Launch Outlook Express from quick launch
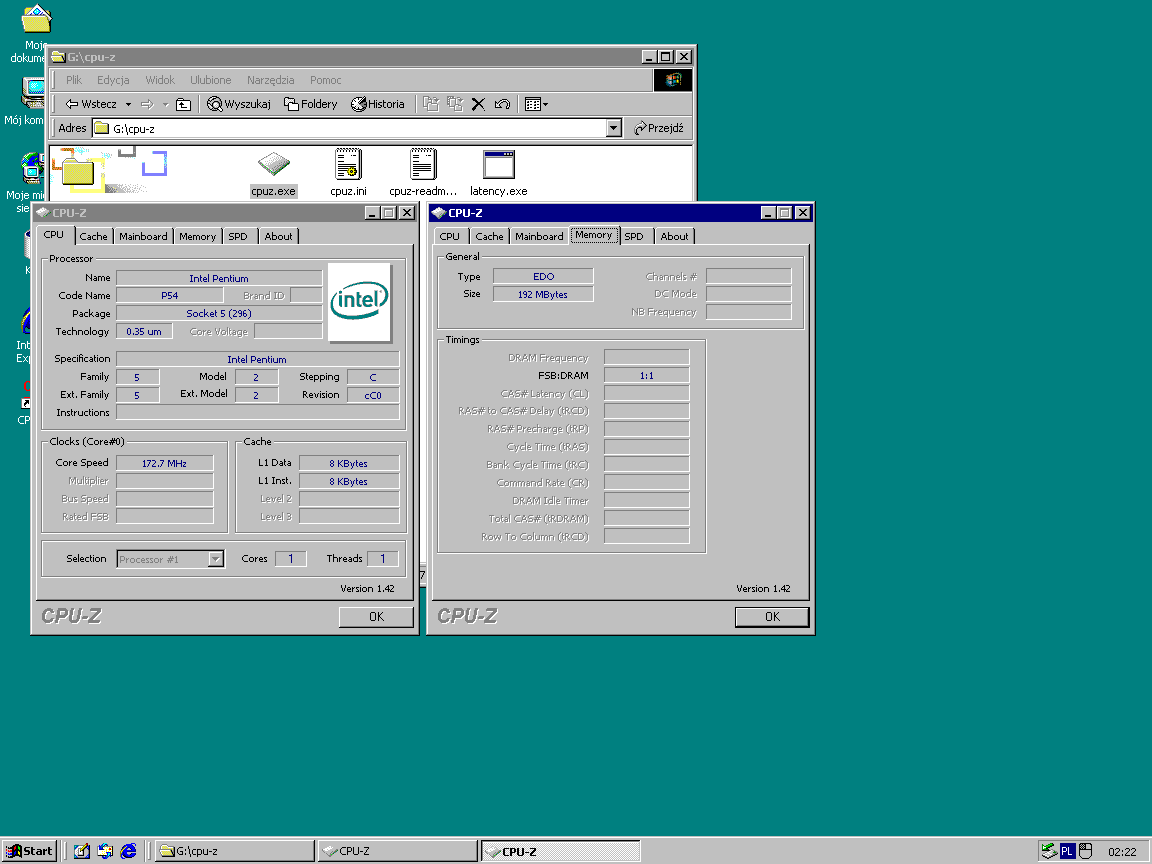The height and width of the screenshot is (864, 1152). point(105,851)
